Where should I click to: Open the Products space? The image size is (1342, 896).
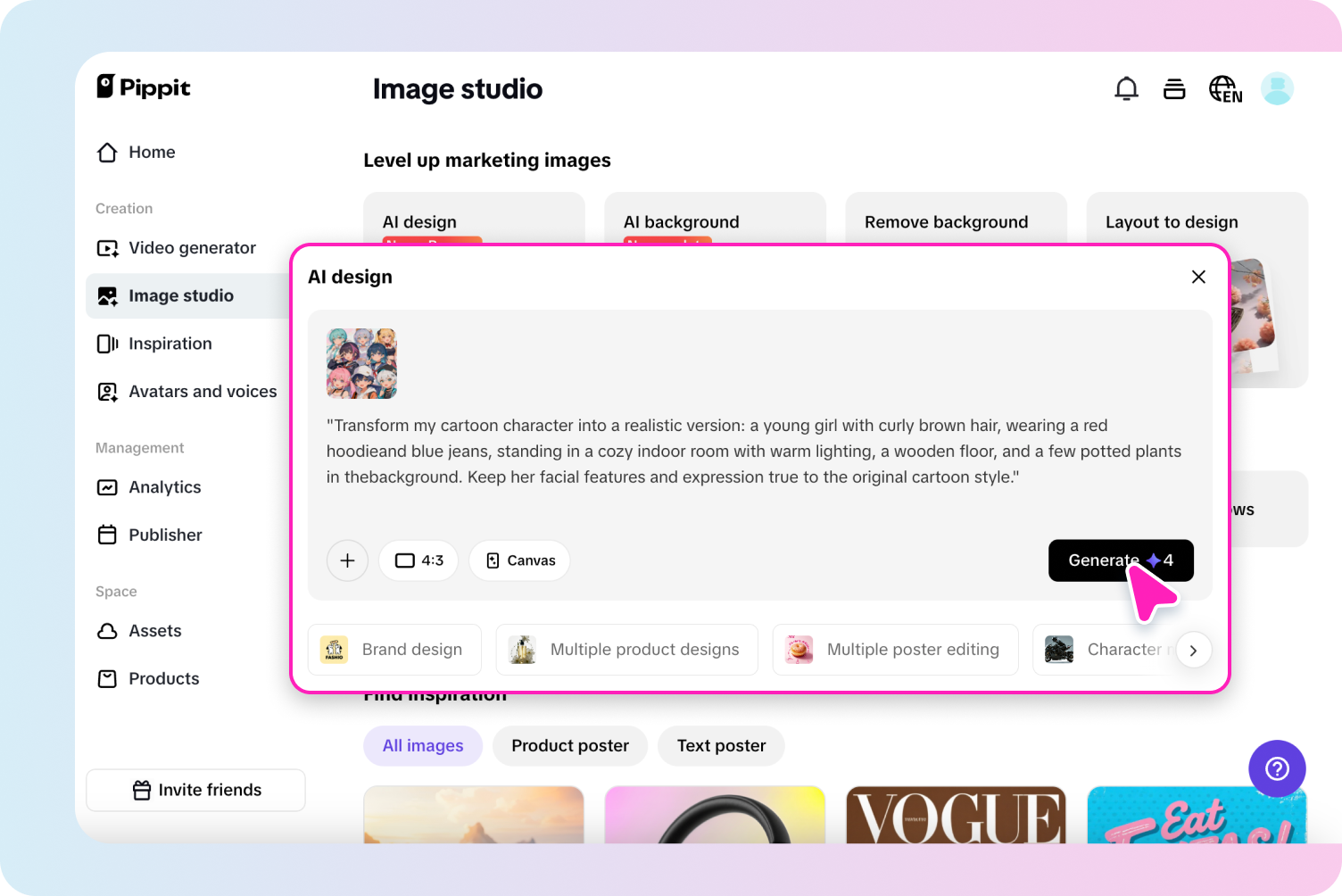[163, 678]
